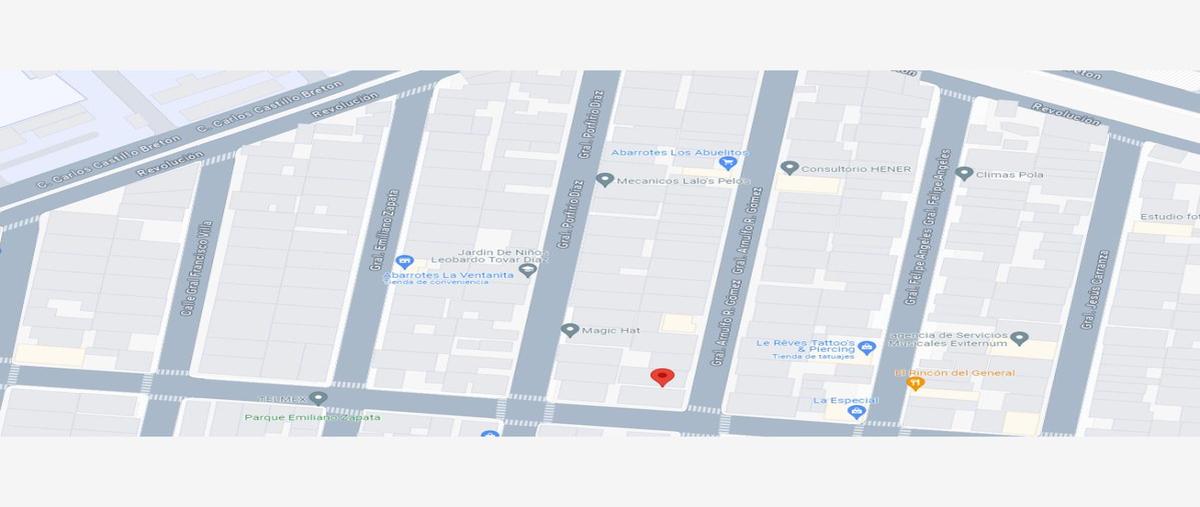Click the Mecanicos Lalo's Pelos pin
The width and height of the screenshot is (1200, 507).
click(604, 180)
